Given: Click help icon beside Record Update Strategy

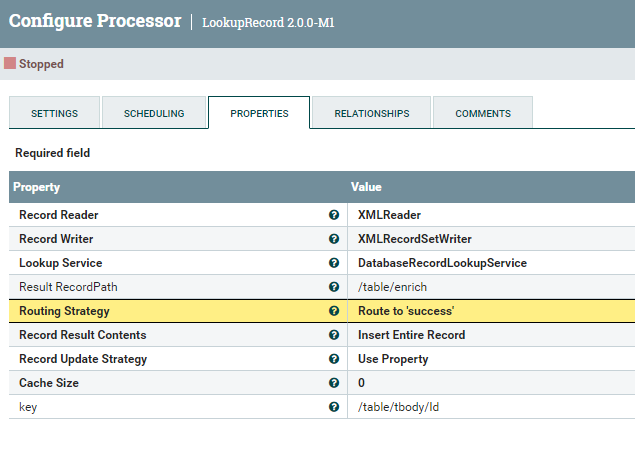Looking at the screenshot, I should tap(334, 359).
